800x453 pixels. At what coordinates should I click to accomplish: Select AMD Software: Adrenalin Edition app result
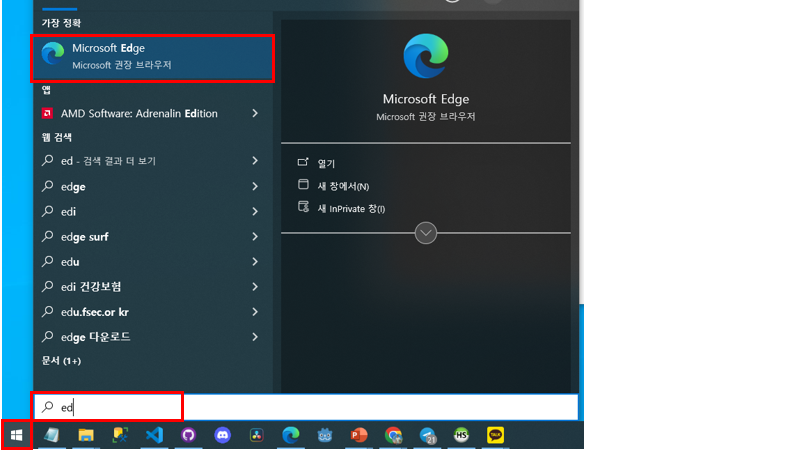153,113
